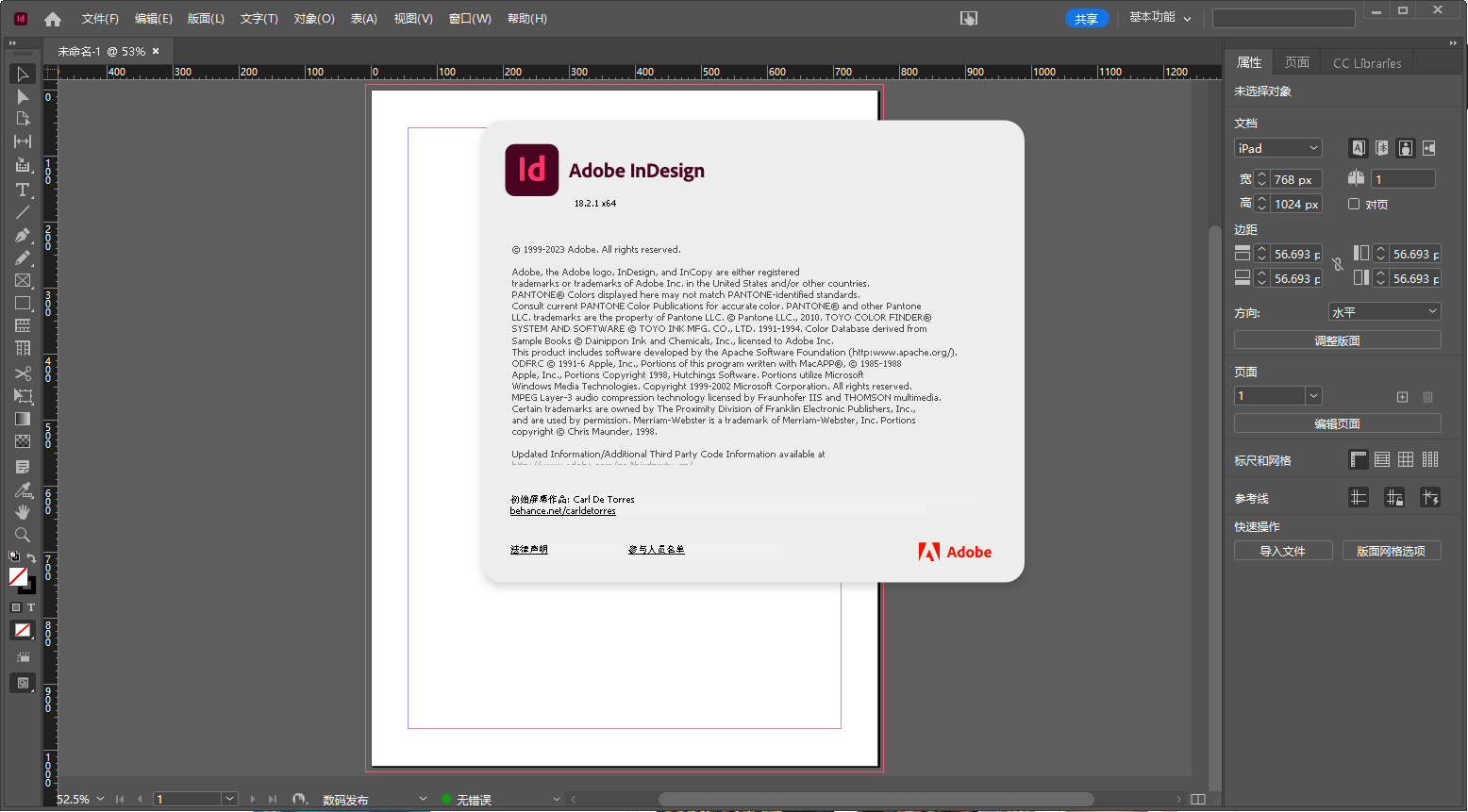The height and width of the screenshot is (812, 1468).
Task: Toggle lock guides button
Action: tap(1394, 497)
